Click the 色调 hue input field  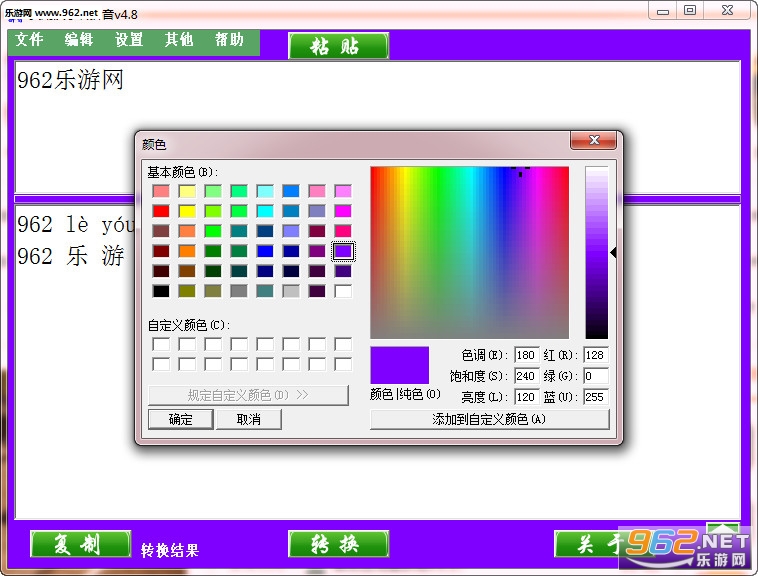click(x=526, y=355)
